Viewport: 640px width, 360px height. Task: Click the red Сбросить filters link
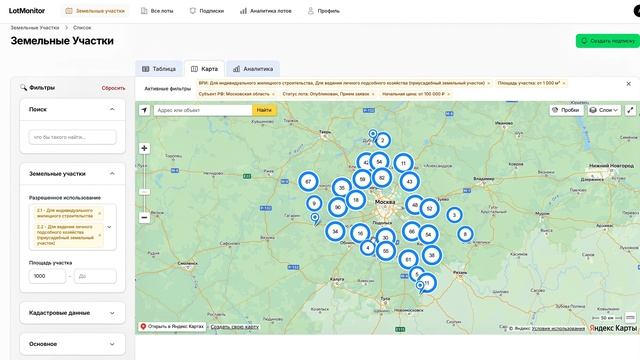113,88
